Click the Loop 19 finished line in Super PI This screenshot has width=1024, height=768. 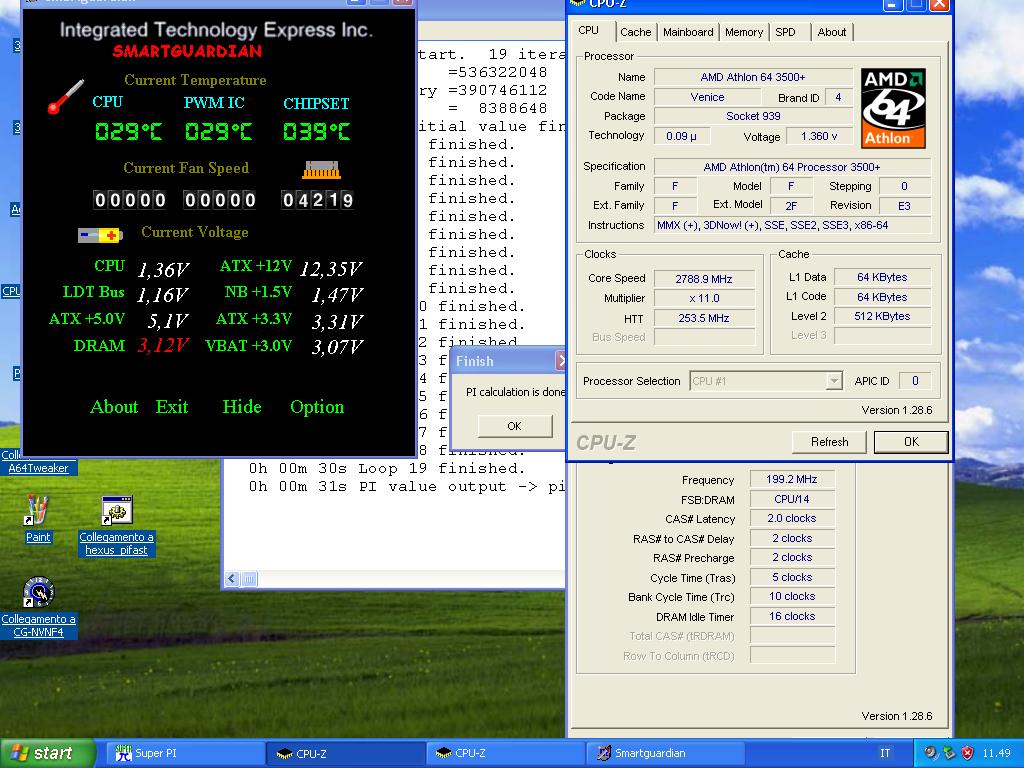[x=387, y=468]
